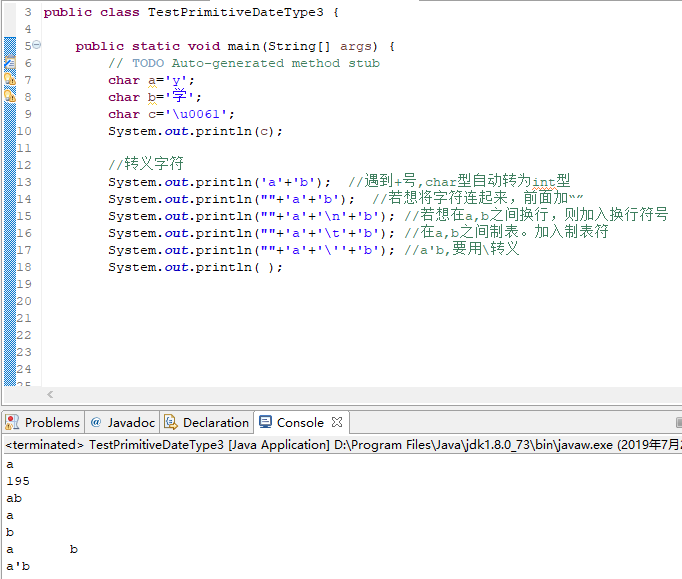Switch to the Problems tab

pos(43,422)
